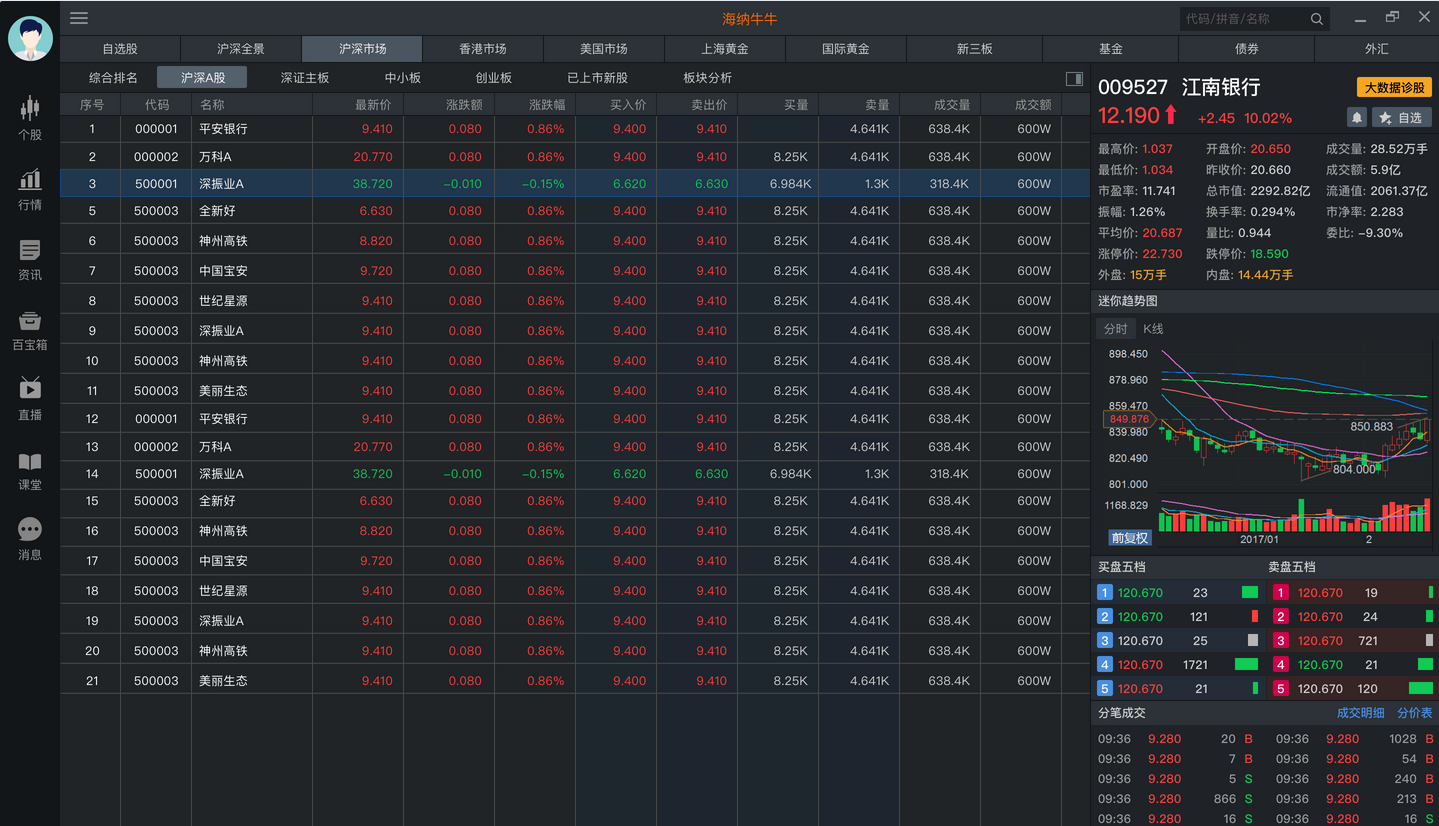Click 卖盘五档 level 5 row

point(1354,688)
